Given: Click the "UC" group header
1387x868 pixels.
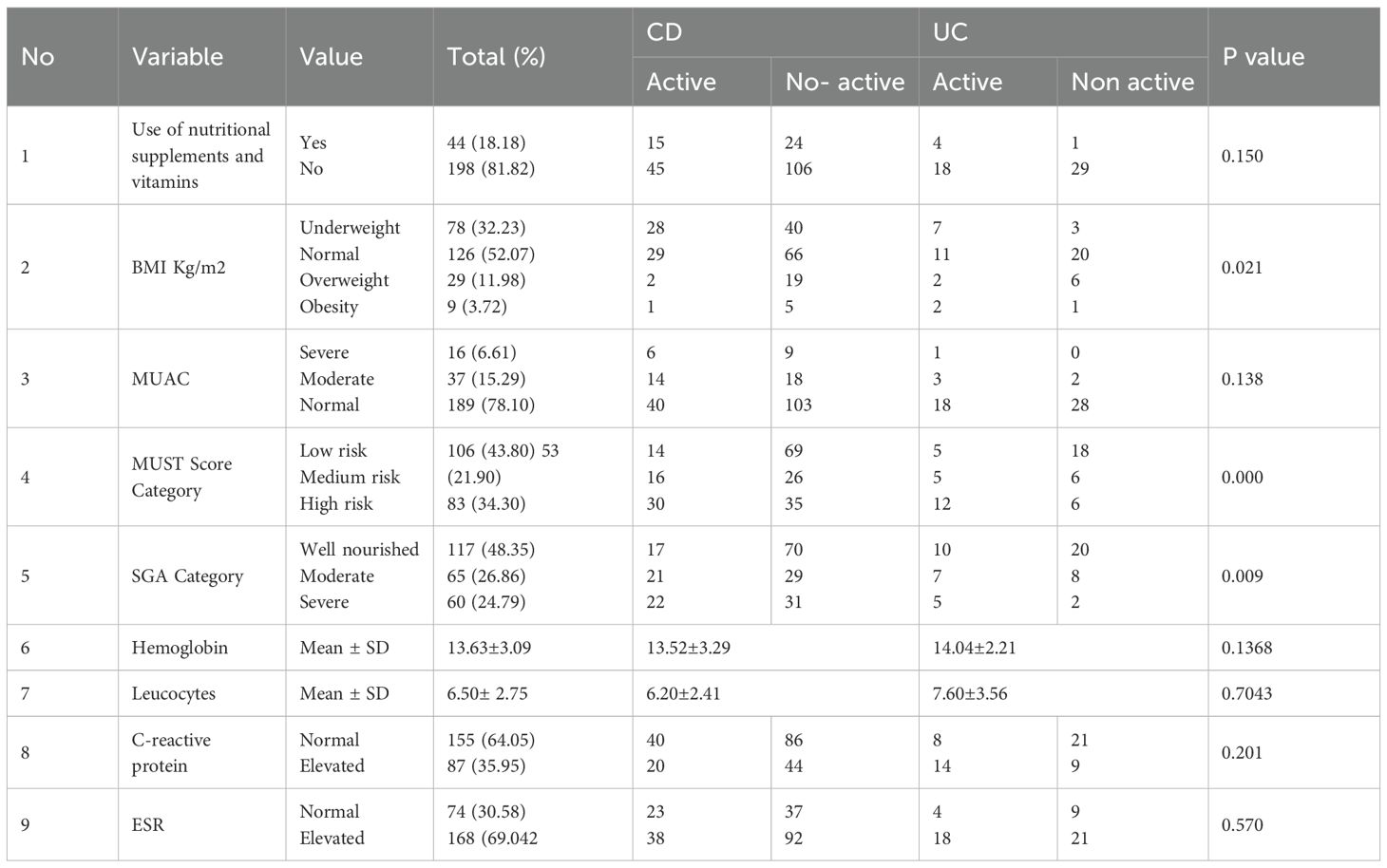Looking at the screenshot, I should (950, 32).
